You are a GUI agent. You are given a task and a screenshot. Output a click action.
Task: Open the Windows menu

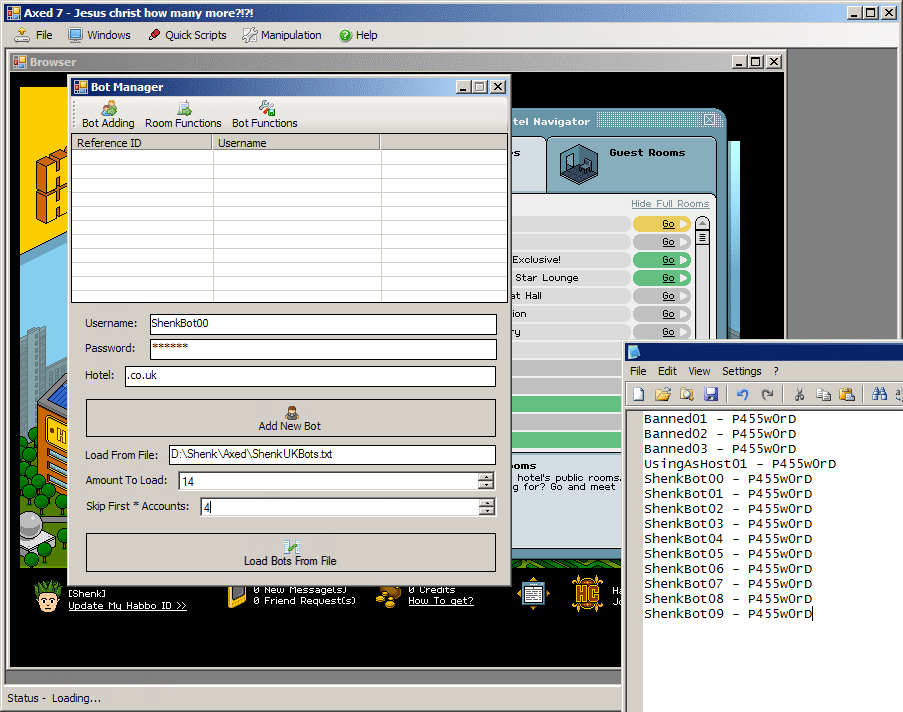tap(100, 35)
